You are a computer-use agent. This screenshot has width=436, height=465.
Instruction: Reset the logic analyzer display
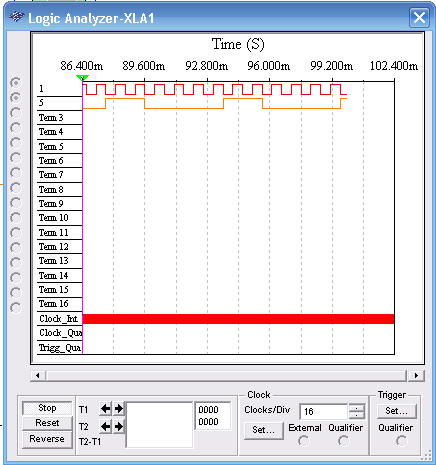[x=47, y=423]
